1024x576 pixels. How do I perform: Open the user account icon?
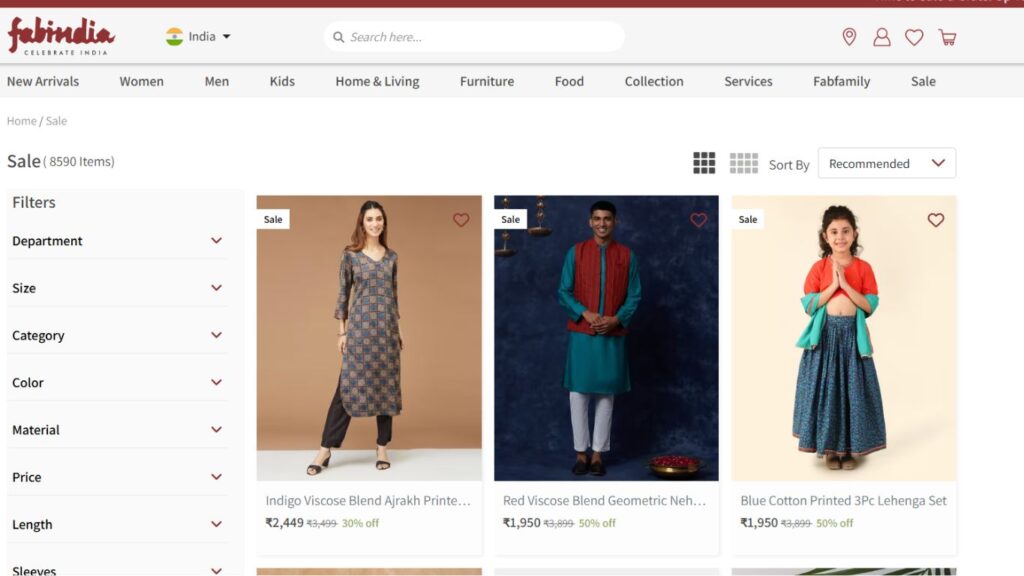click(882, 37)
